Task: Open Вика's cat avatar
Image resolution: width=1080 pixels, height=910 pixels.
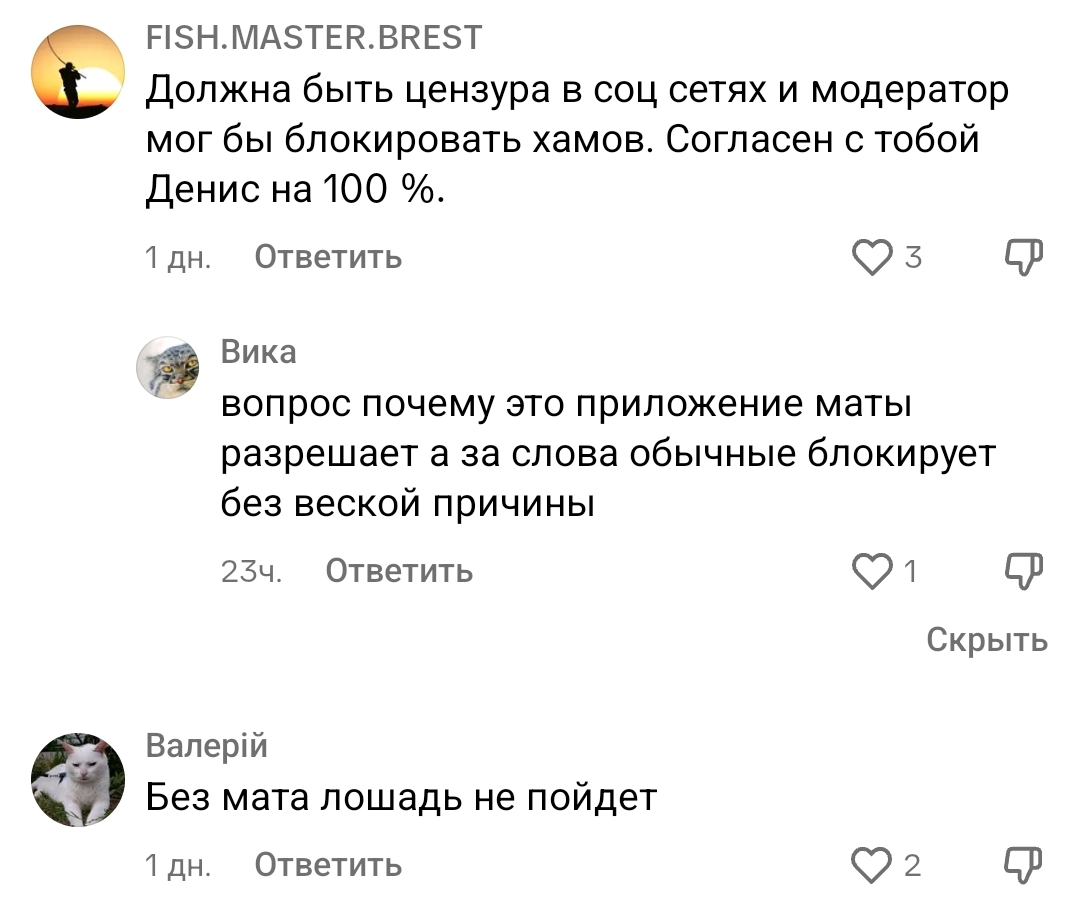Action: coord(167,368)
